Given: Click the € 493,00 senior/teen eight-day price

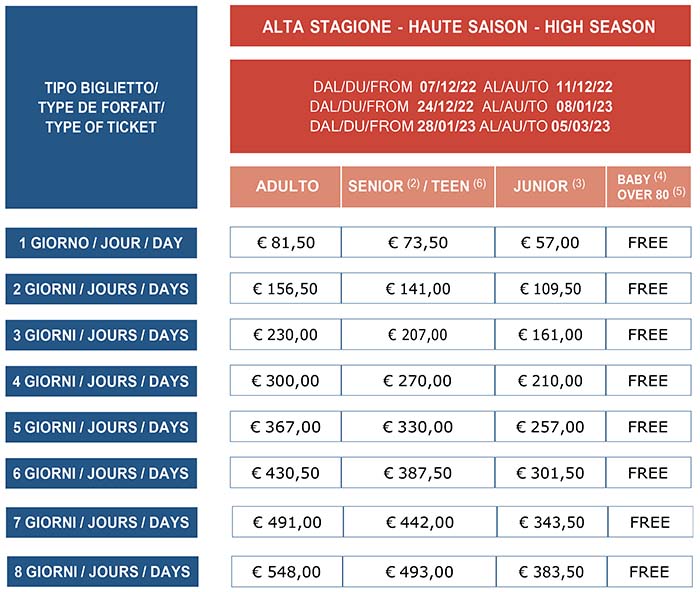Looking at the screenshot, I should 418,571.
